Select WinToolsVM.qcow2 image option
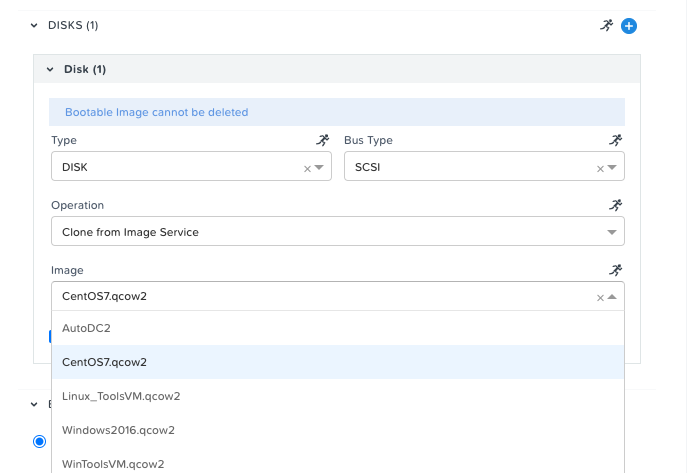 pos(338,464)
